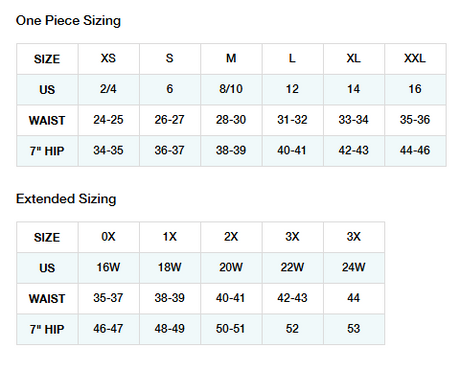Click the hip 46-47 cell
The width and height of the screenshot is (460, 371).
pyautogui.click(x=109, y=329)
